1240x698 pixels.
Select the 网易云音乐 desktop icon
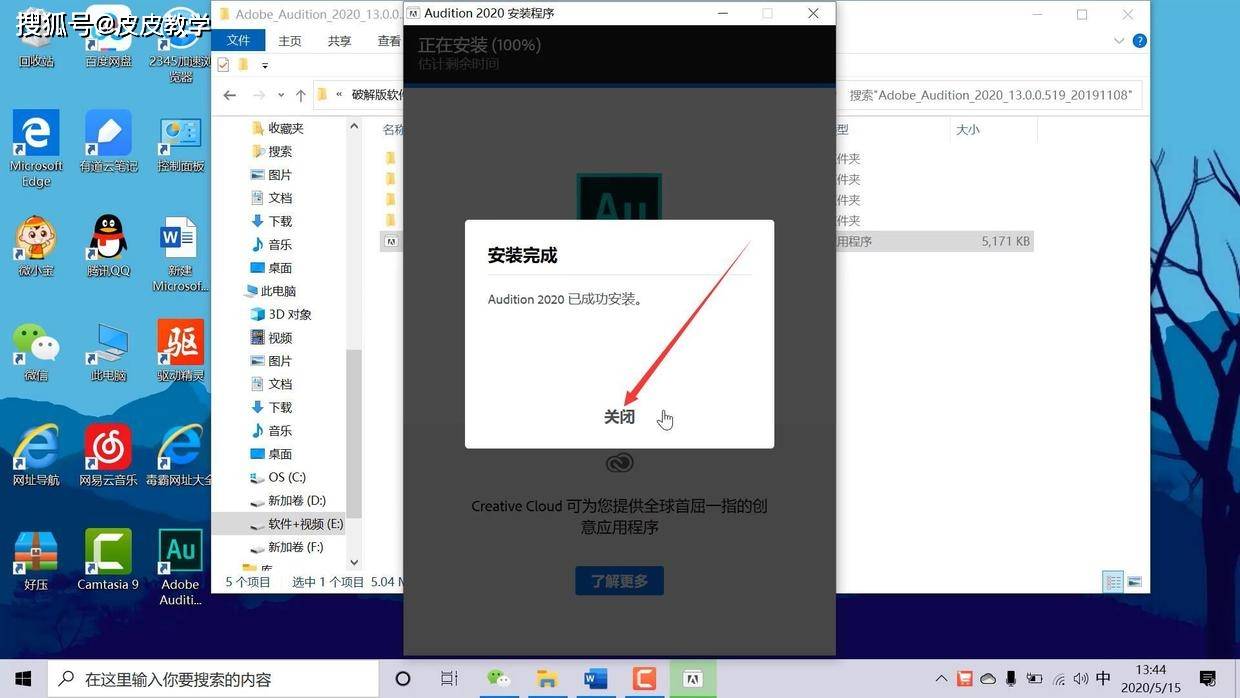point(108,455)
